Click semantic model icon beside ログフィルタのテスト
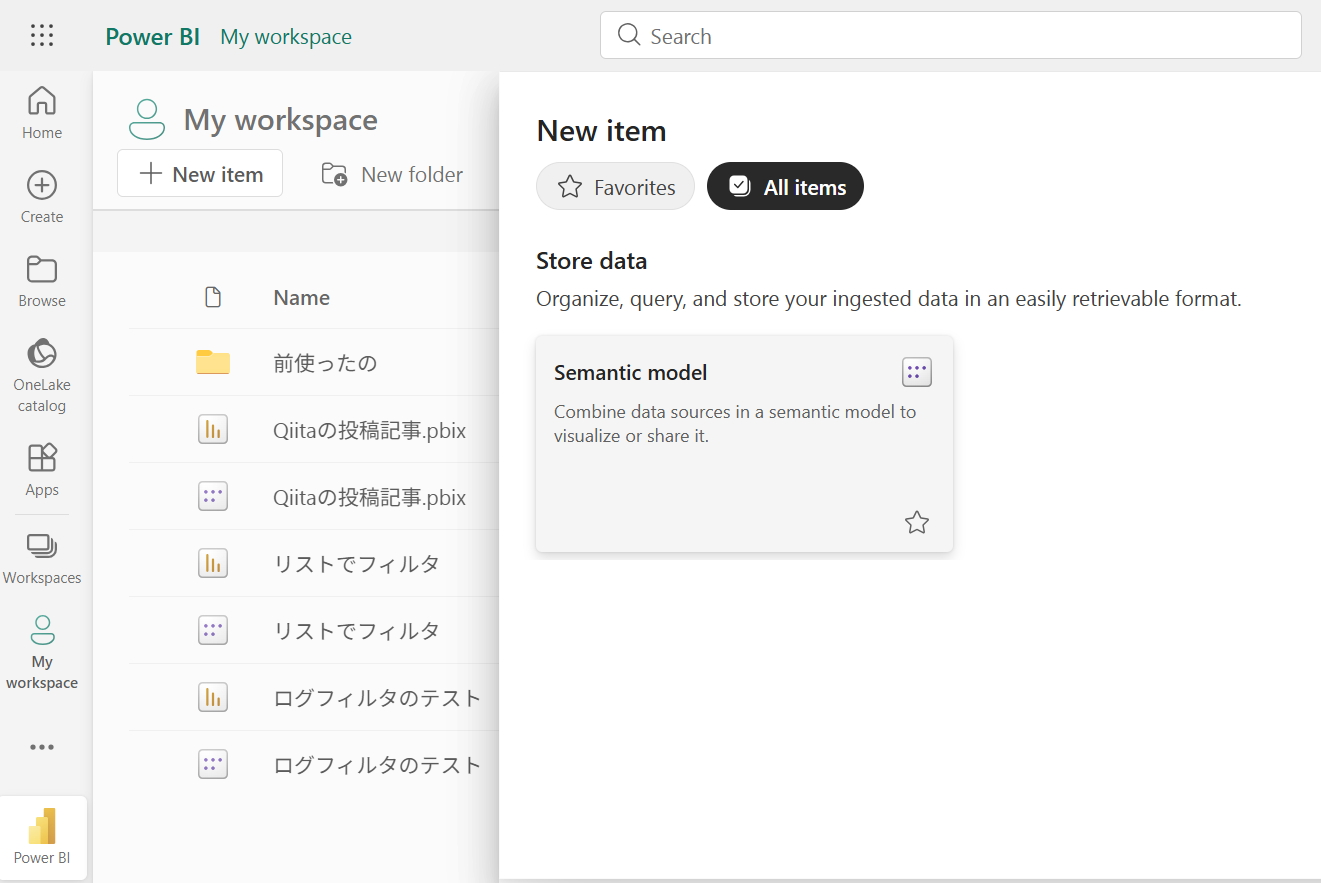 [213, 764]
